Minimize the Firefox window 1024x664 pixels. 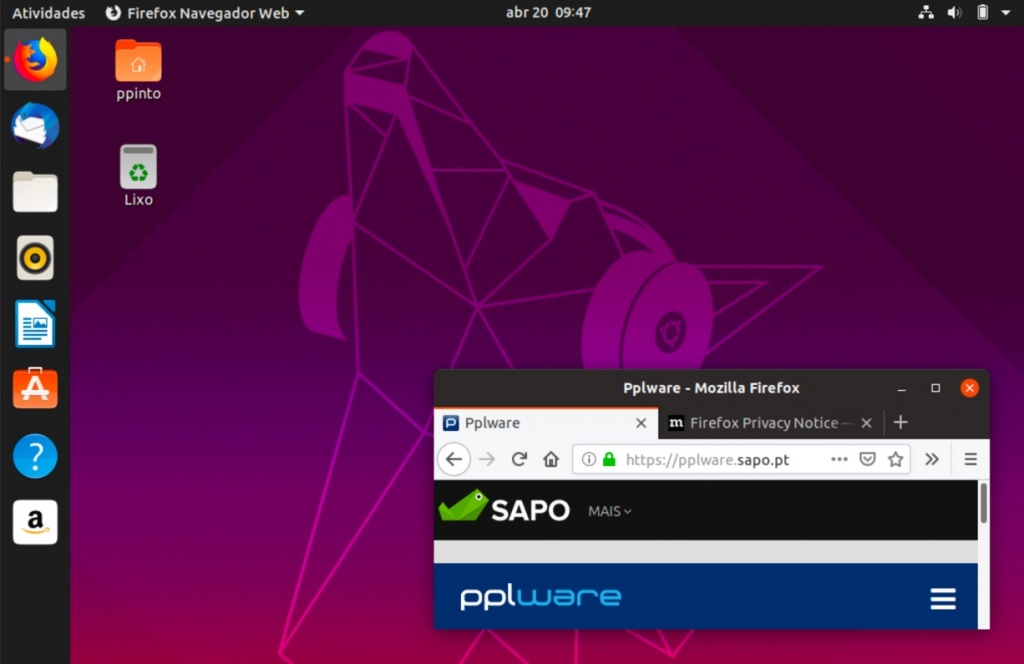tap(901, 388)
